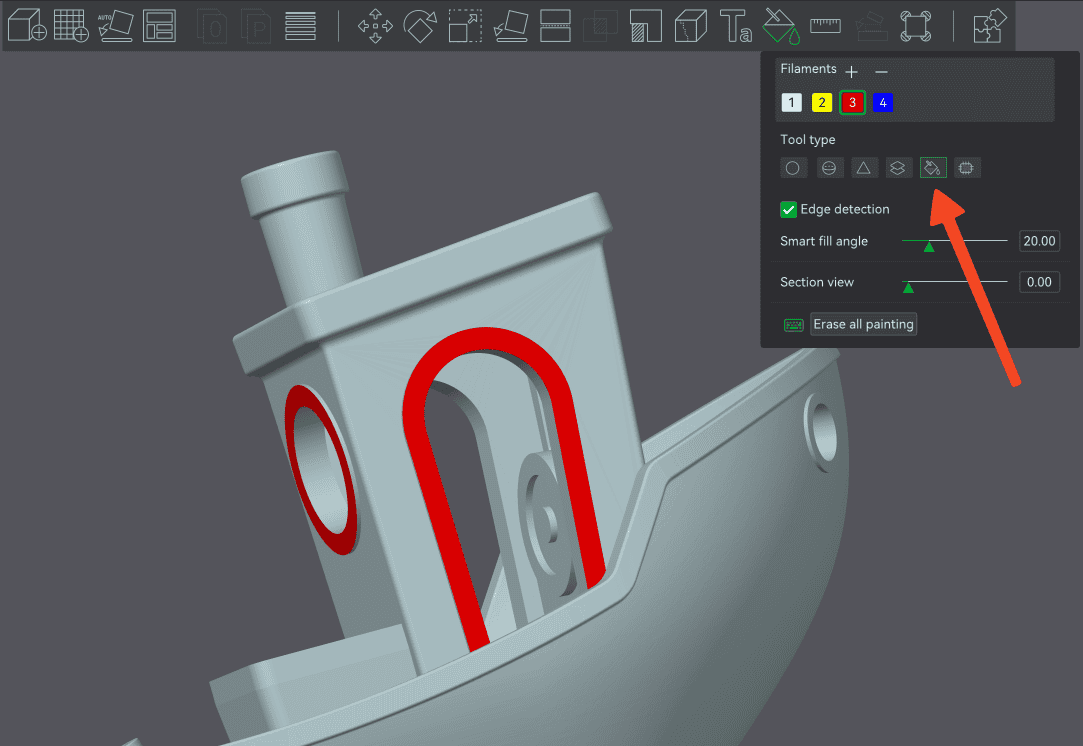Select the Gap fill tool type
This screenshot has height=746, width=1083.
pos(967,168)
